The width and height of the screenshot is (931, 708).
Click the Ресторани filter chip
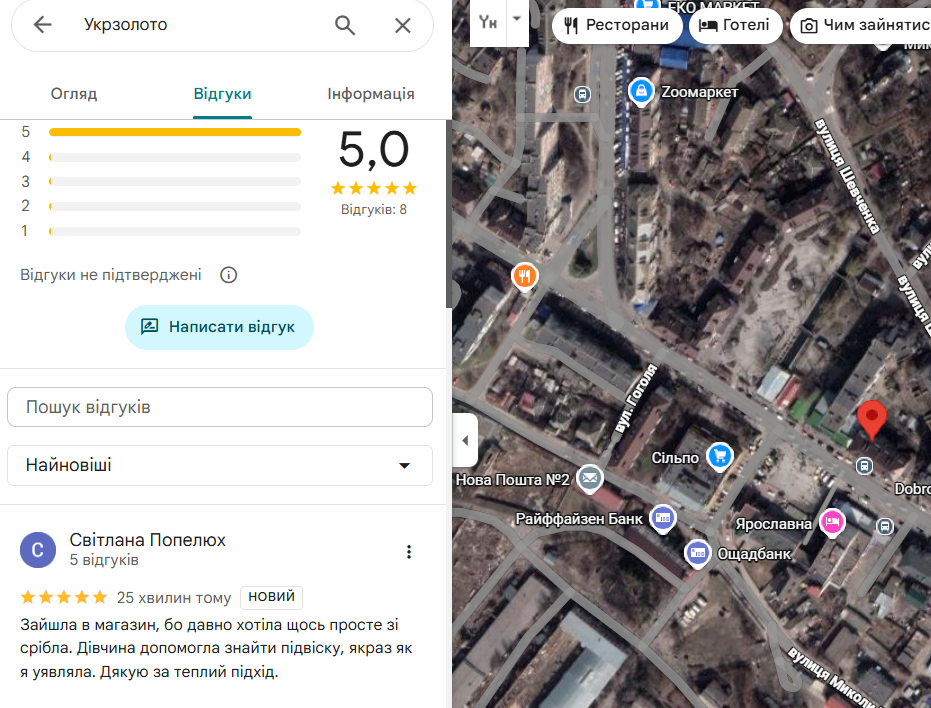pyautogui.click(x=618, y=26)
